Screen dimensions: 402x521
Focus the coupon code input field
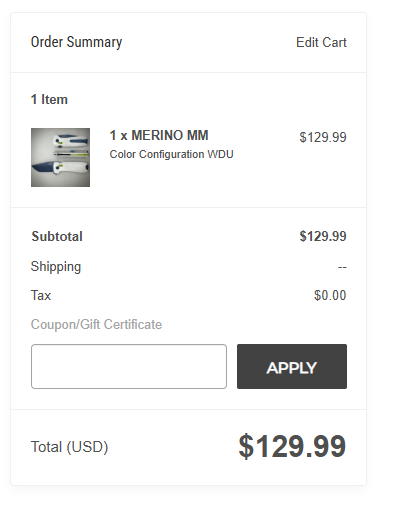coord(129,366)
